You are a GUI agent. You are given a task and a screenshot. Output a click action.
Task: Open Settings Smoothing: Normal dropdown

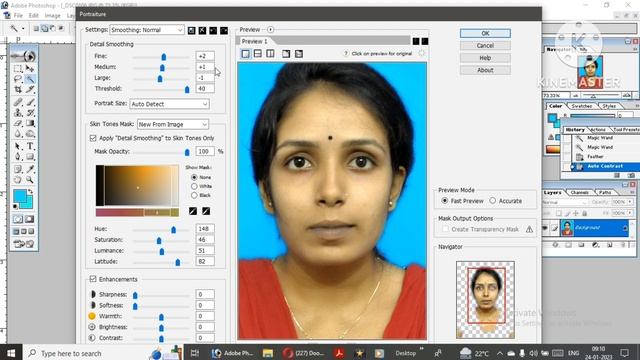pos(147,30)
